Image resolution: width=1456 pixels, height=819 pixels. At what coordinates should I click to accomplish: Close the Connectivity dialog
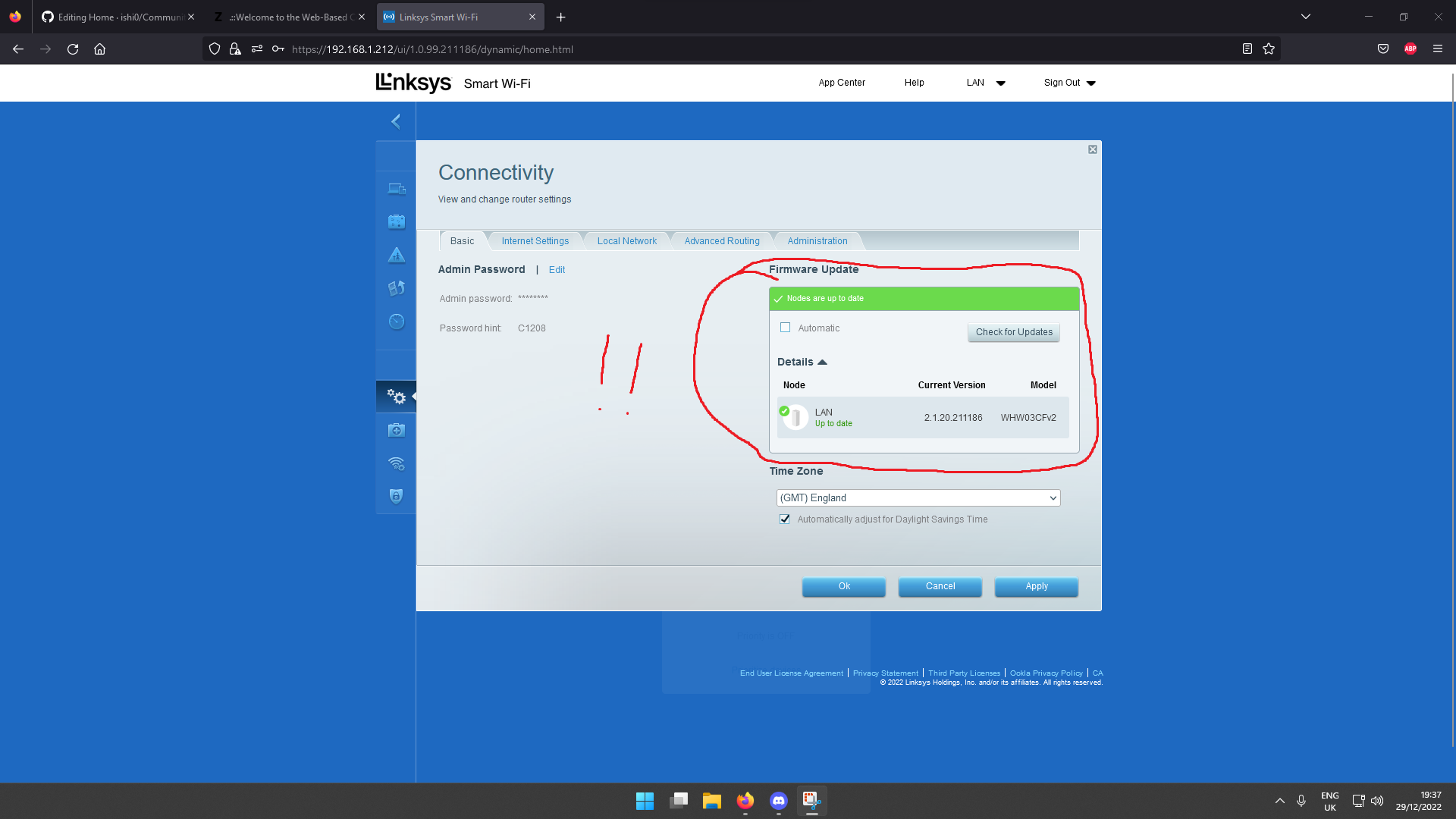[1093, 149]
